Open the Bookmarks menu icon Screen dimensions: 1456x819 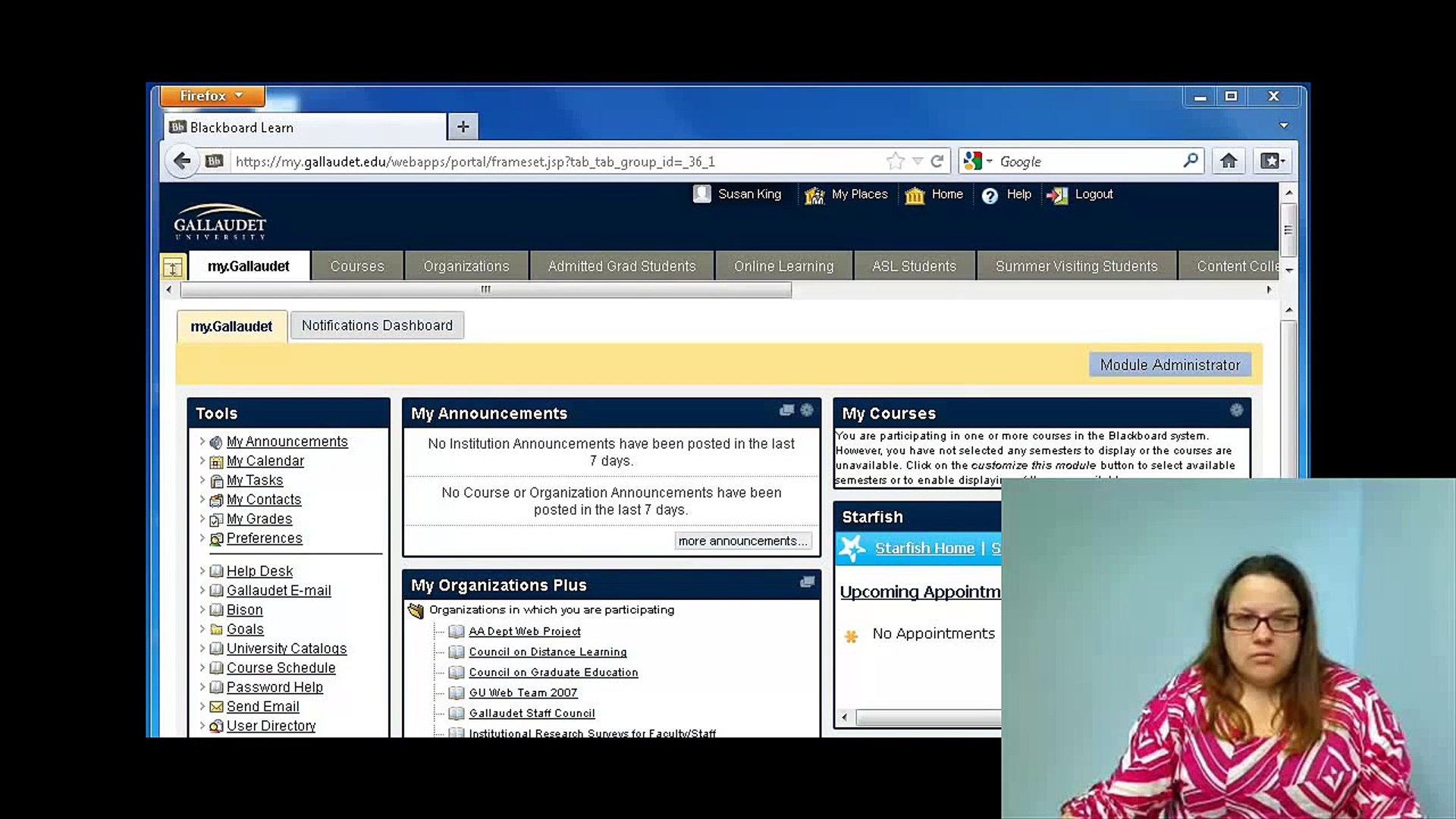tap(1272, 161)
